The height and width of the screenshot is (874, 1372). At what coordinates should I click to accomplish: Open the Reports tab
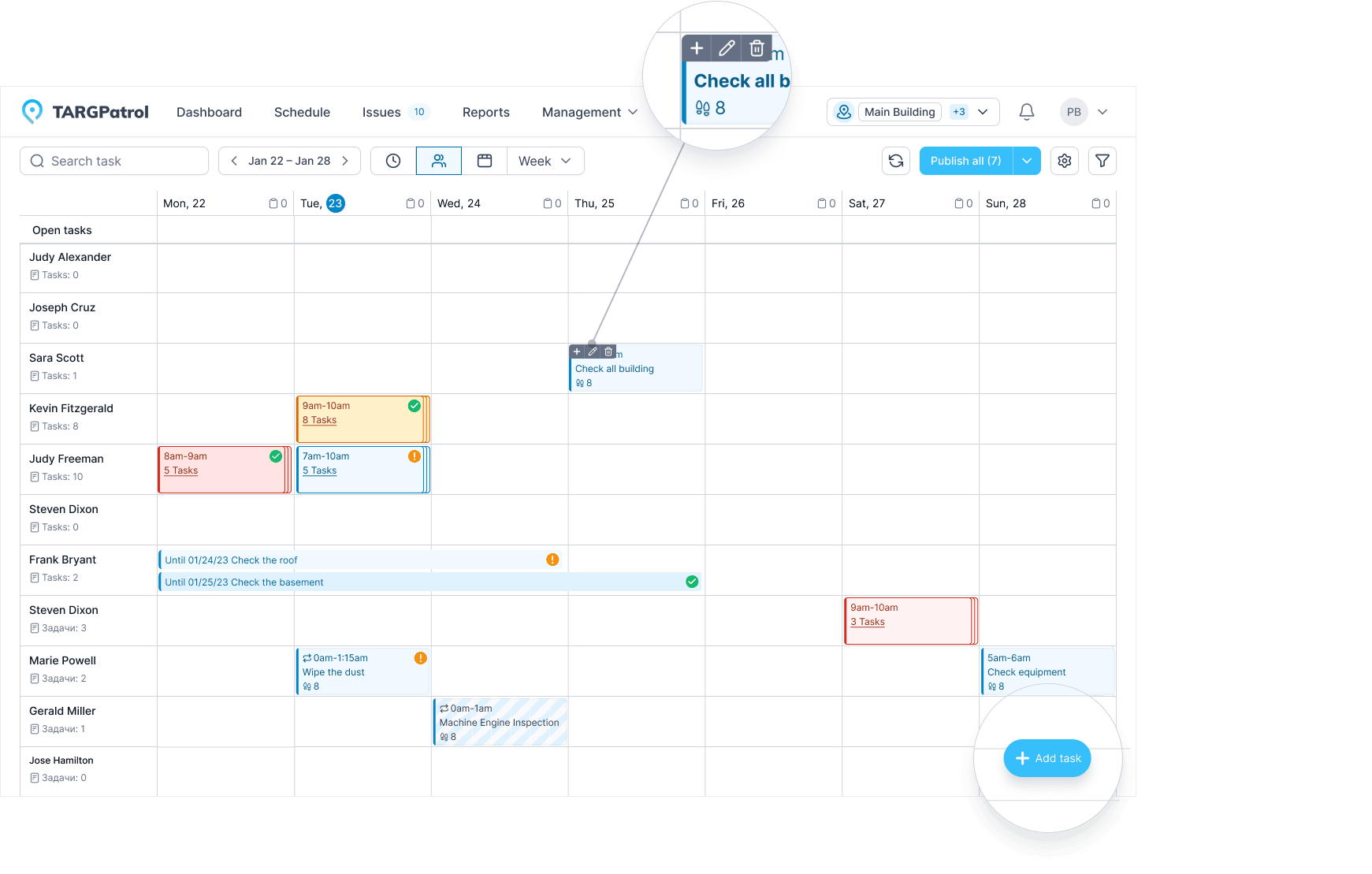(486, 112)
